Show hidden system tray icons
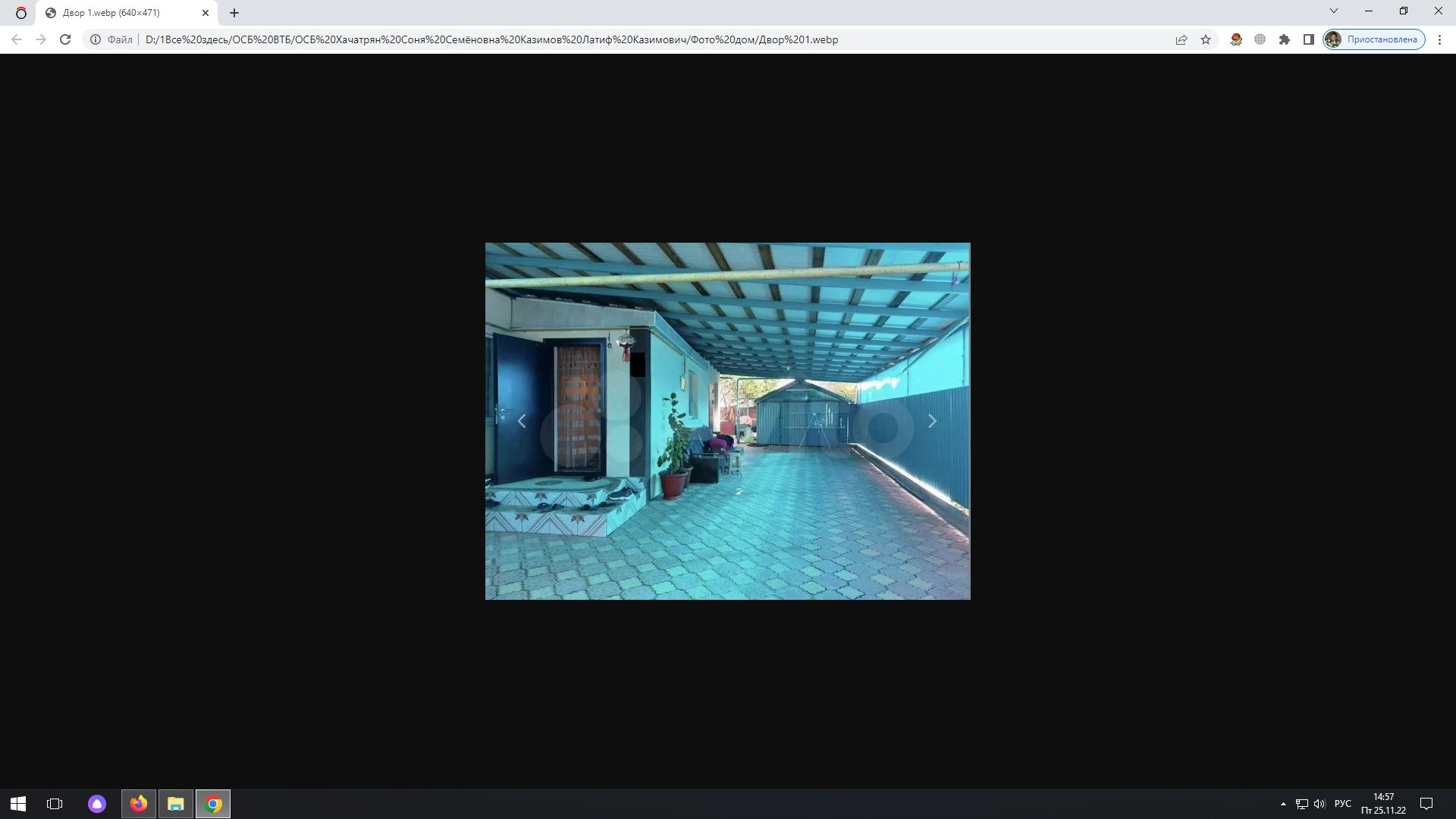This screenshot has width=1456, height=819. (x=1283, y=804)
